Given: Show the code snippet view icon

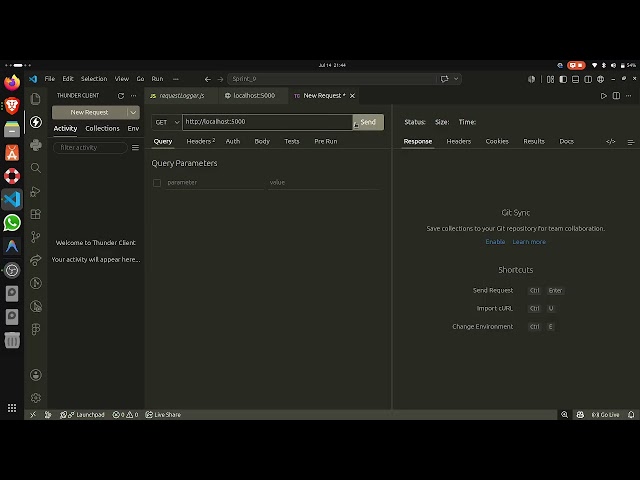Looking at the screenshot, I should click(x=610, y=141).
